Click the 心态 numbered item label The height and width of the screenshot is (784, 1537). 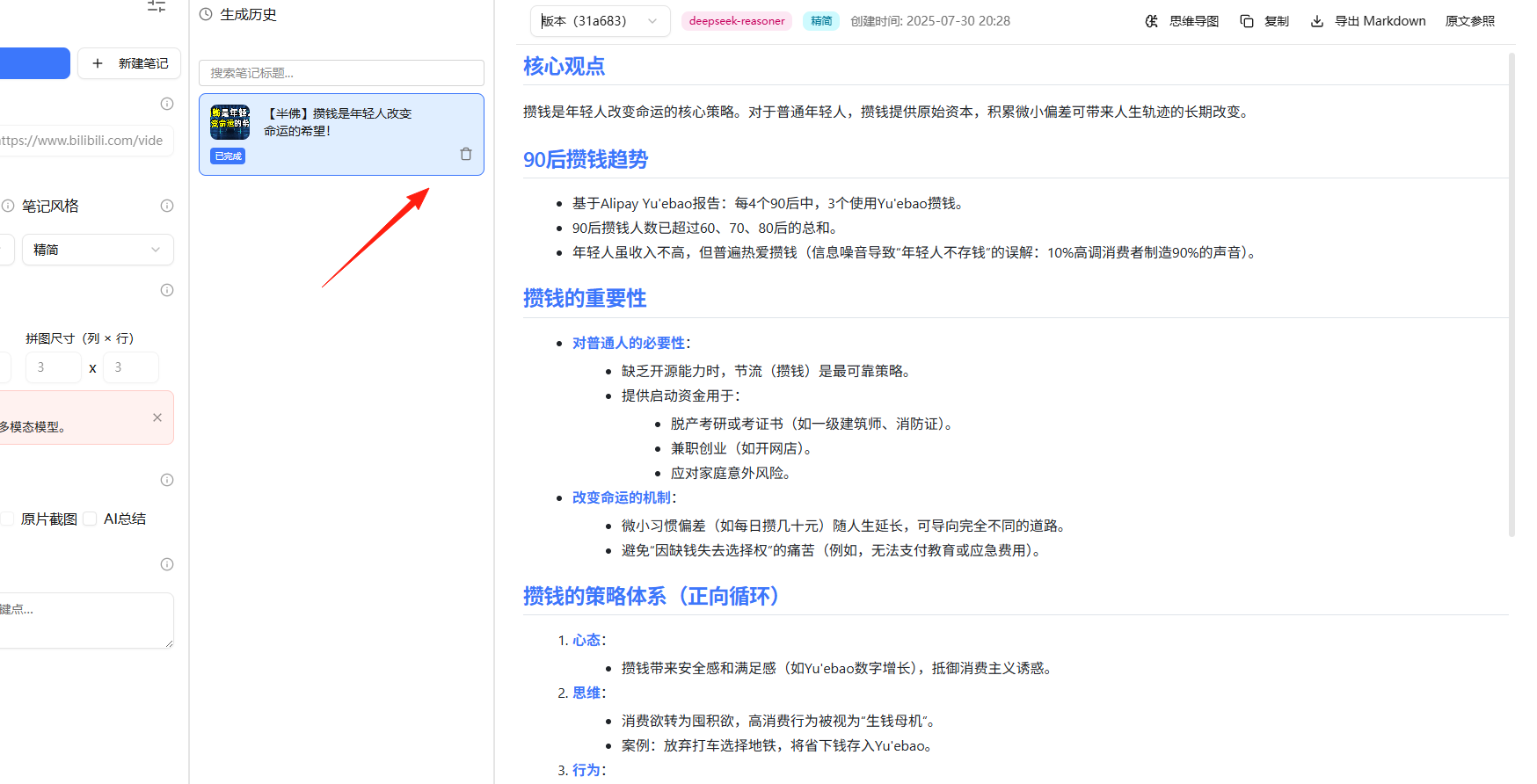tap(586, 640)
